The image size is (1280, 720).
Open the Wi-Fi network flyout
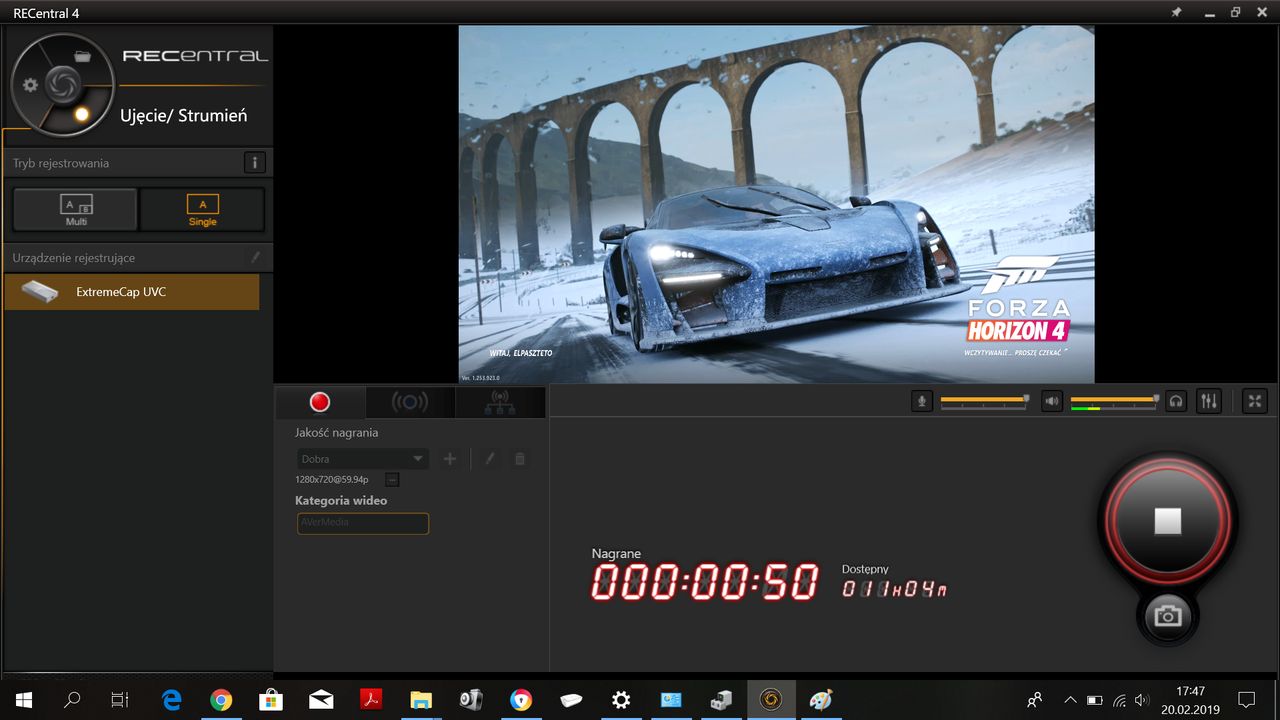pyautogui.click(x=1119, y=700)
